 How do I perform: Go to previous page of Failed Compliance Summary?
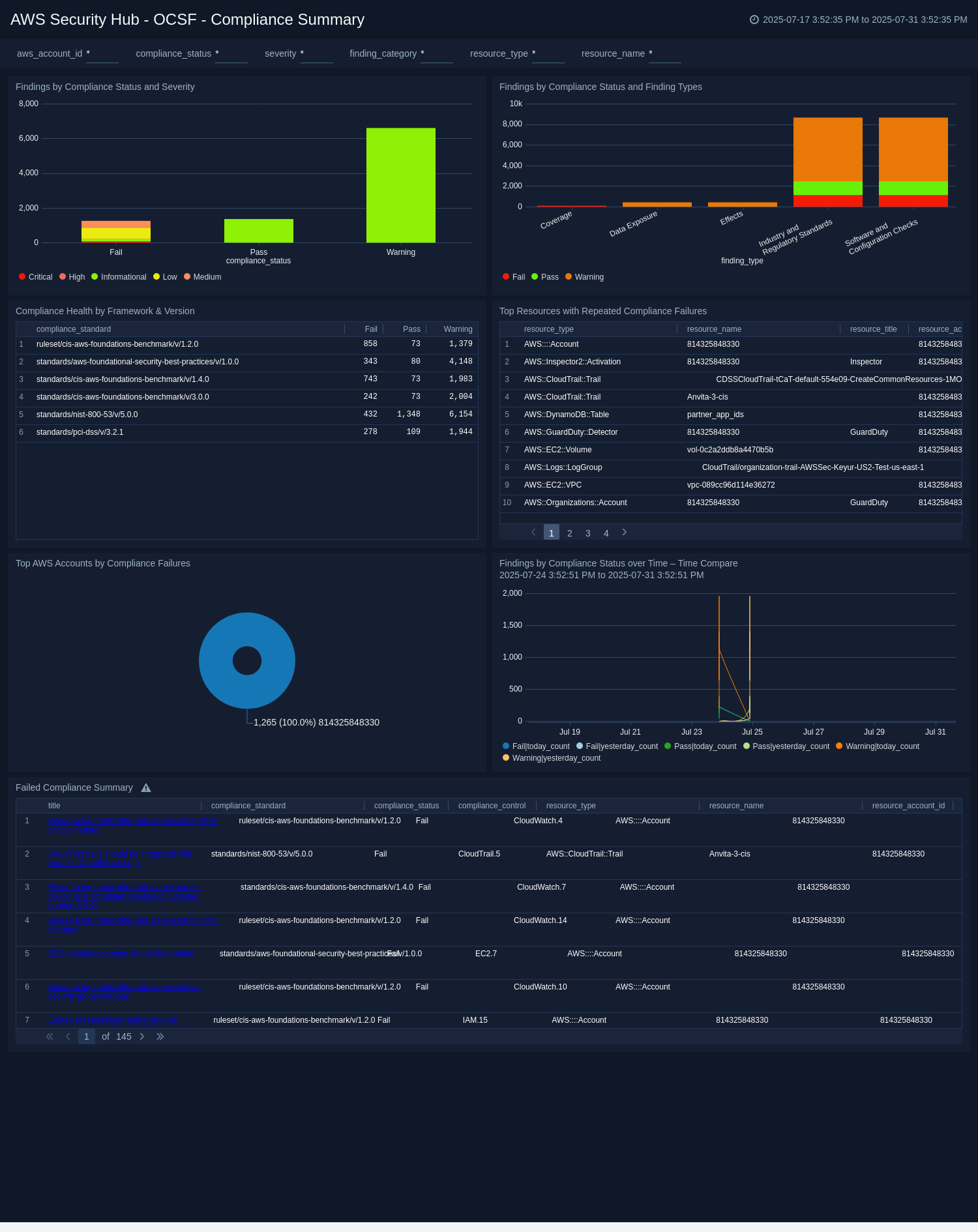[68, 1036]
